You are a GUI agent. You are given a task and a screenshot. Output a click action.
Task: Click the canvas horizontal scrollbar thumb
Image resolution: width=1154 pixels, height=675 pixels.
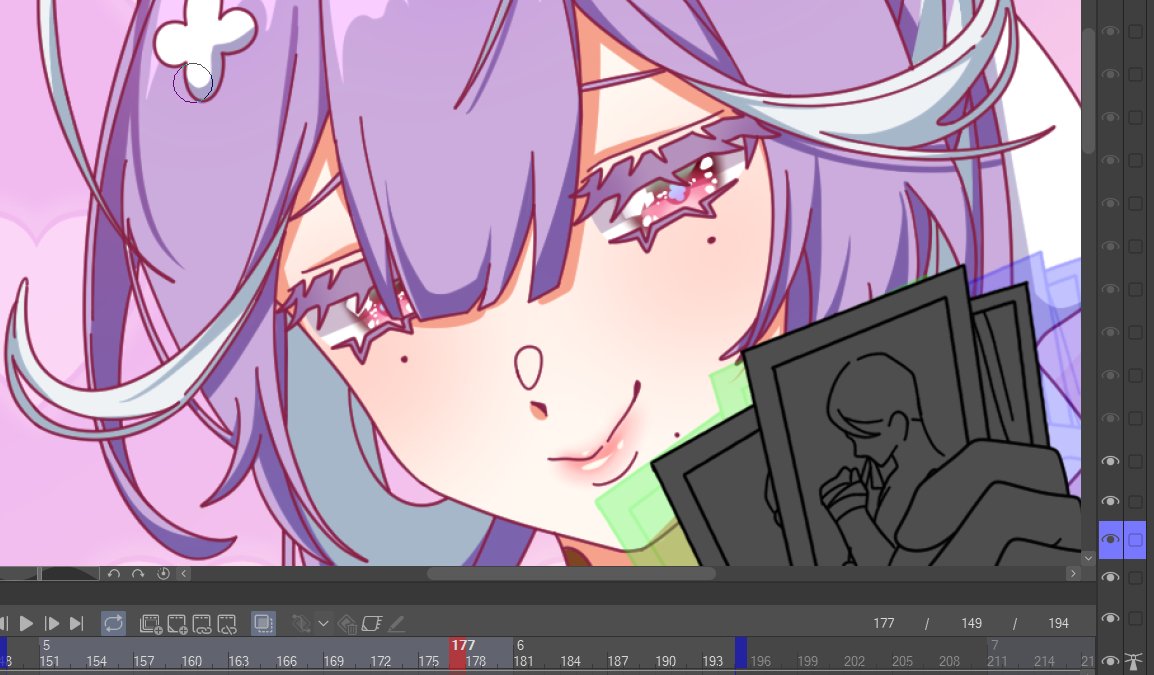tap(571, 573)
